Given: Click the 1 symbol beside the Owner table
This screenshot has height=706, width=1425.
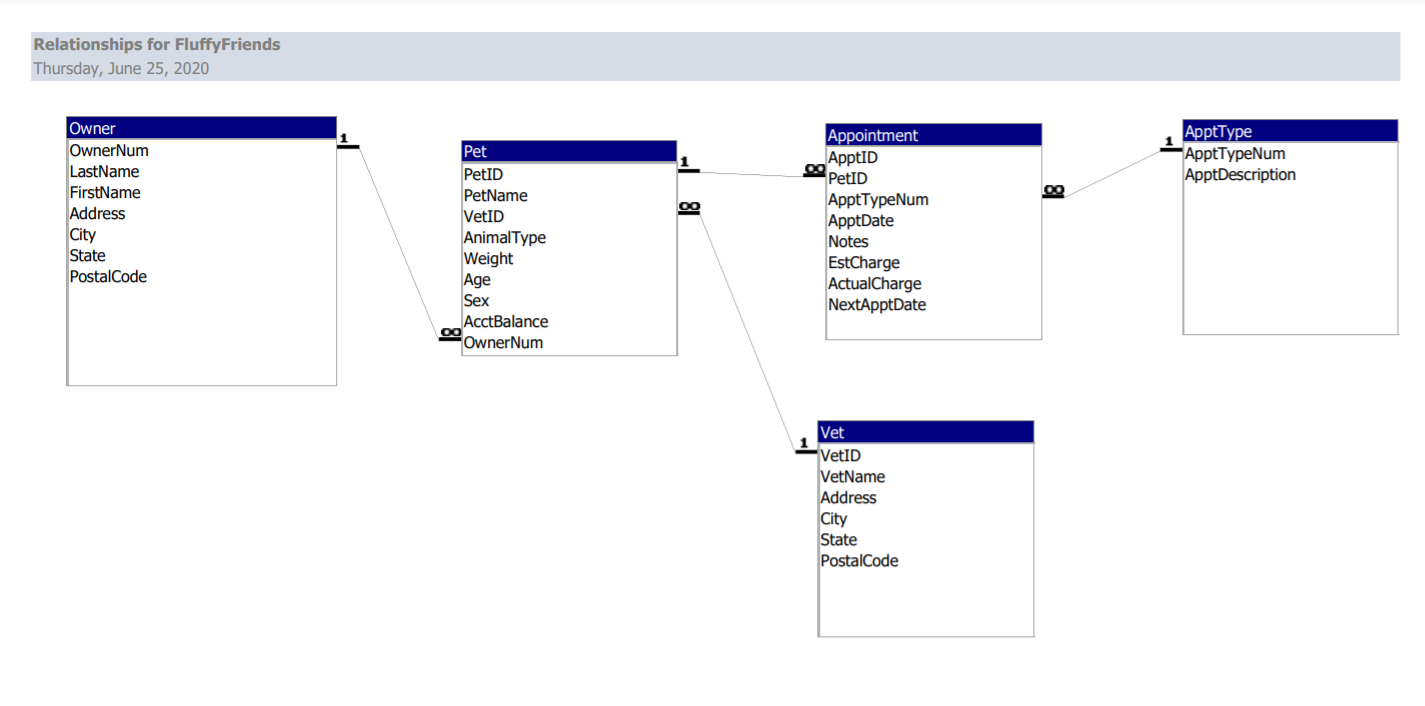Looking at the screenshot, I should (x=345, y=138).
